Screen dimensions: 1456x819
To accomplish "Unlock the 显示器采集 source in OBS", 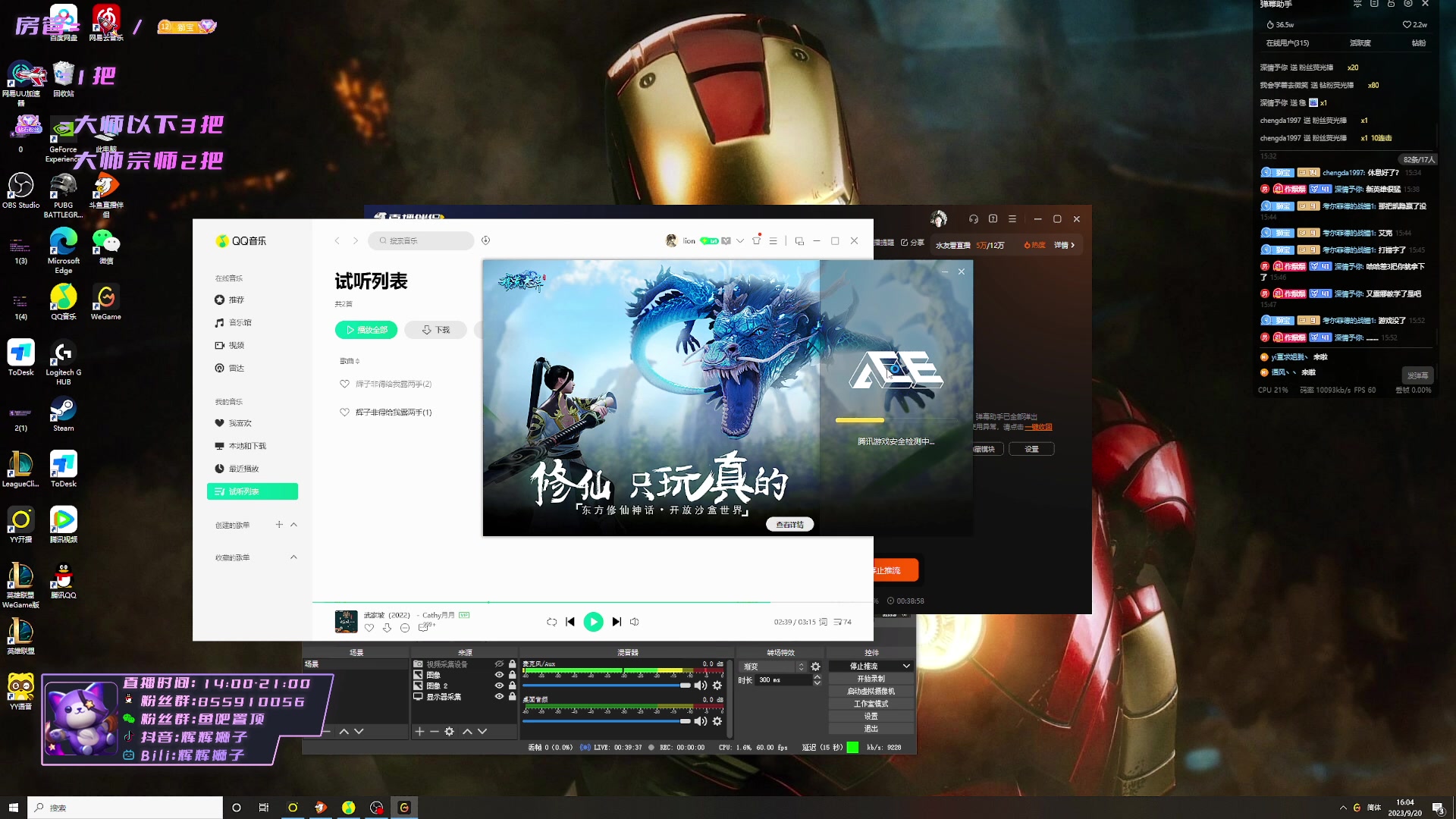I will 512,696.
